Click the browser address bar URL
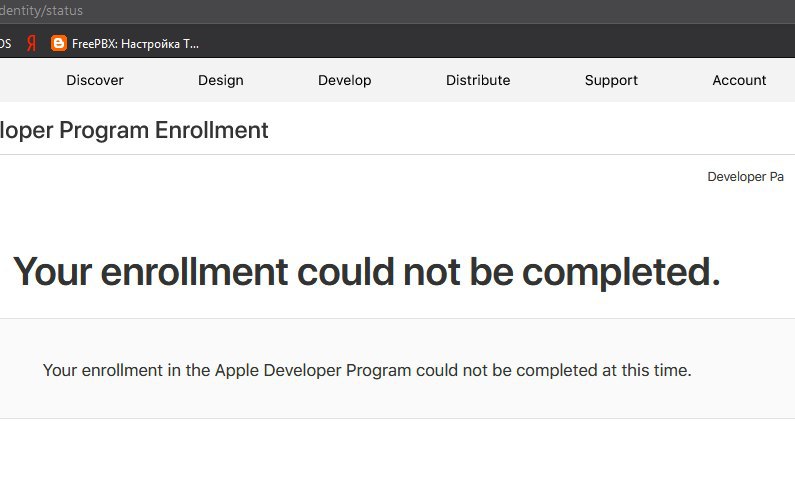This screenshot has height=489, width=795. pos(42,11)
